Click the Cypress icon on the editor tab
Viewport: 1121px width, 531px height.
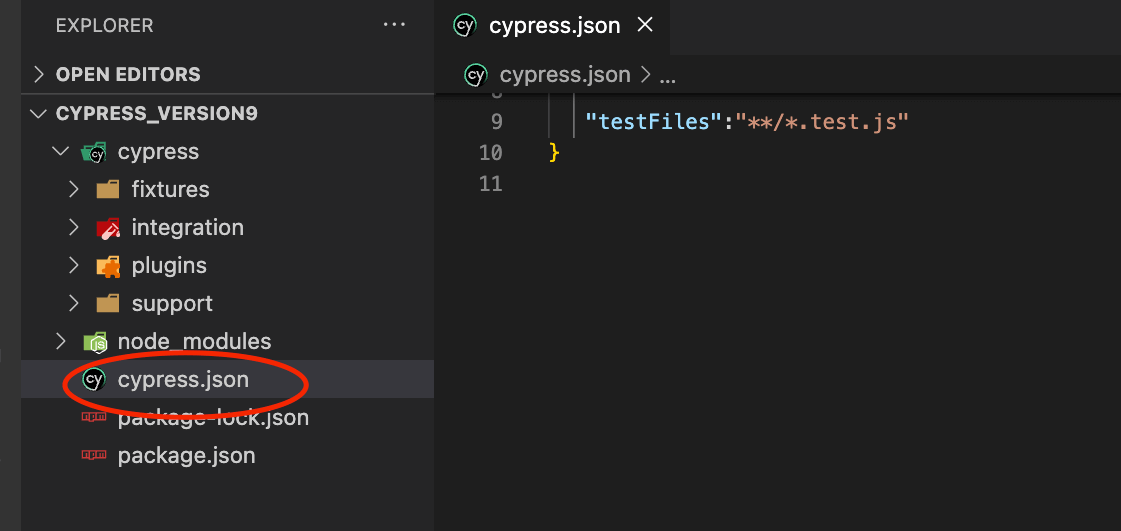465,26
